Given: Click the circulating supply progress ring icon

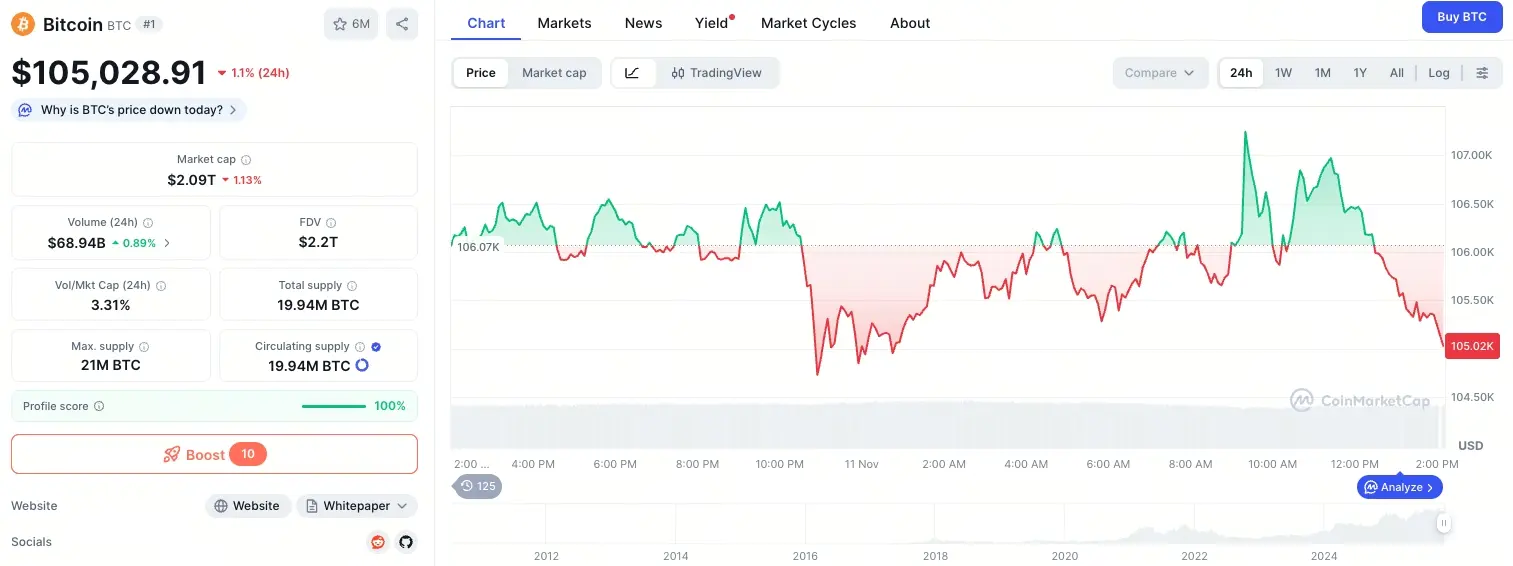Looking at the screenshot, I should (x=362, y=366).
